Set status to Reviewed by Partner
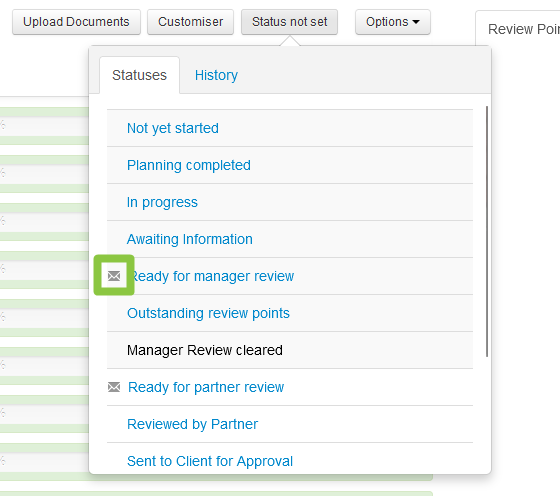Screen dimensions: 560x496 click(x=192, y=424)
